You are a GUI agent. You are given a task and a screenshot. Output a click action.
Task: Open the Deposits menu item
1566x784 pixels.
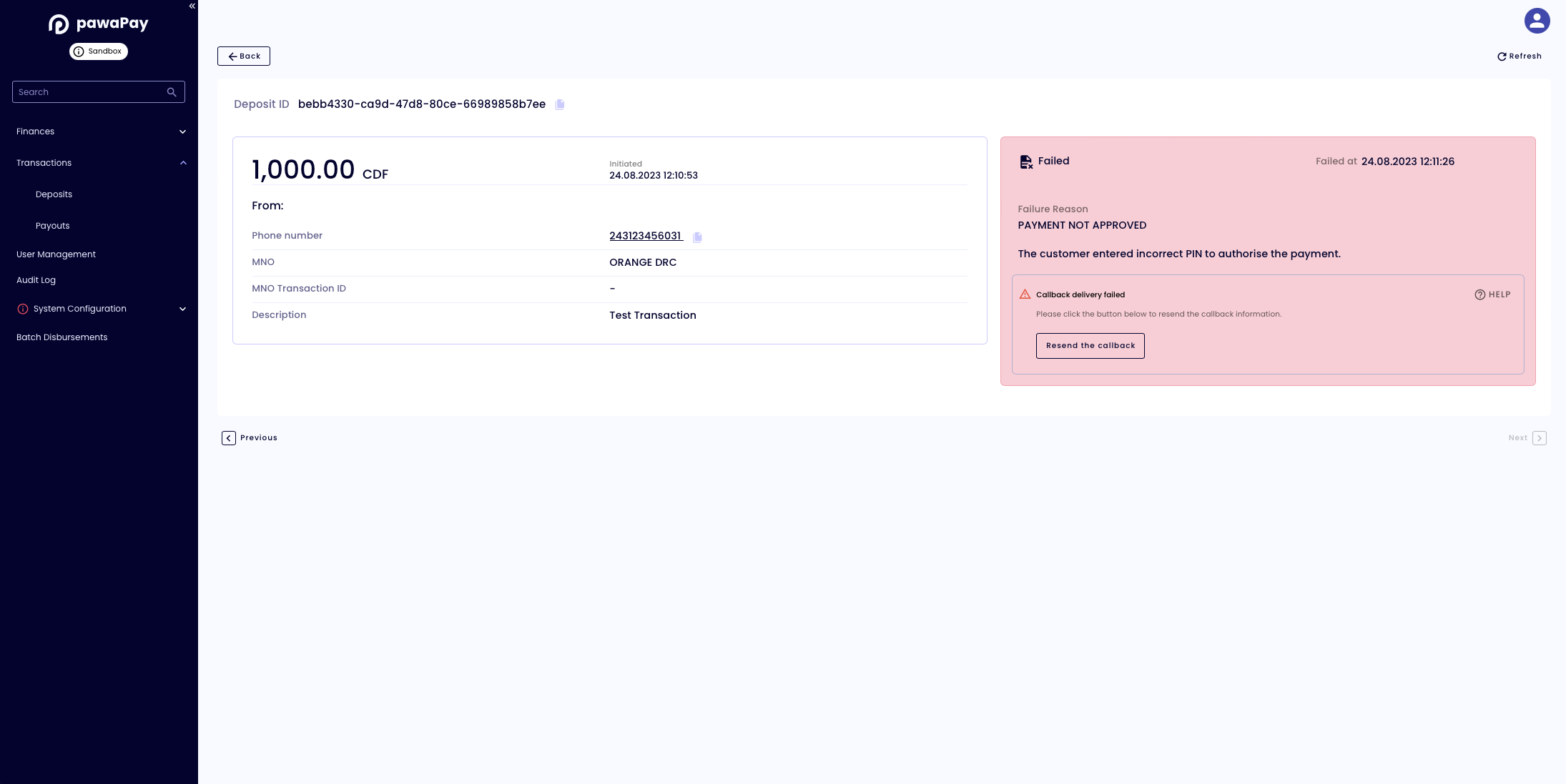[x=54, y=194]
